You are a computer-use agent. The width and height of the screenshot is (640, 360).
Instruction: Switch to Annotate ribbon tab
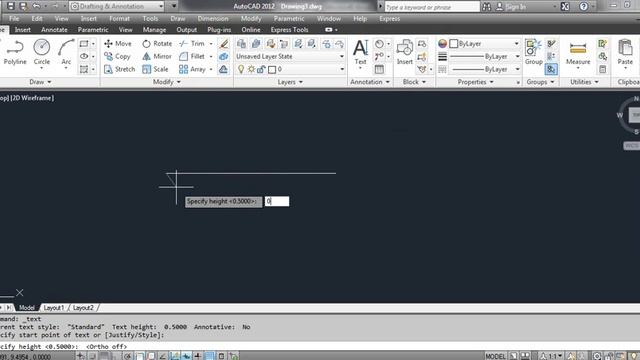click(x=54, y=30)
